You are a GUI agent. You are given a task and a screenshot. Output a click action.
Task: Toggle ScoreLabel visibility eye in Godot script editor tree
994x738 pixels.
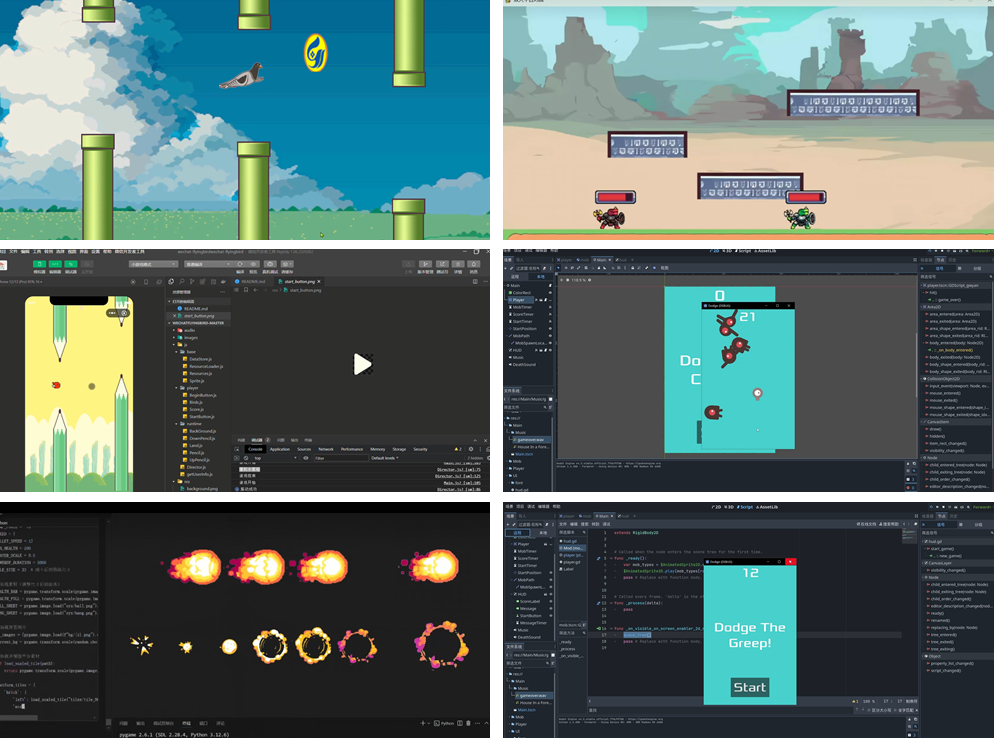(550, 601)
